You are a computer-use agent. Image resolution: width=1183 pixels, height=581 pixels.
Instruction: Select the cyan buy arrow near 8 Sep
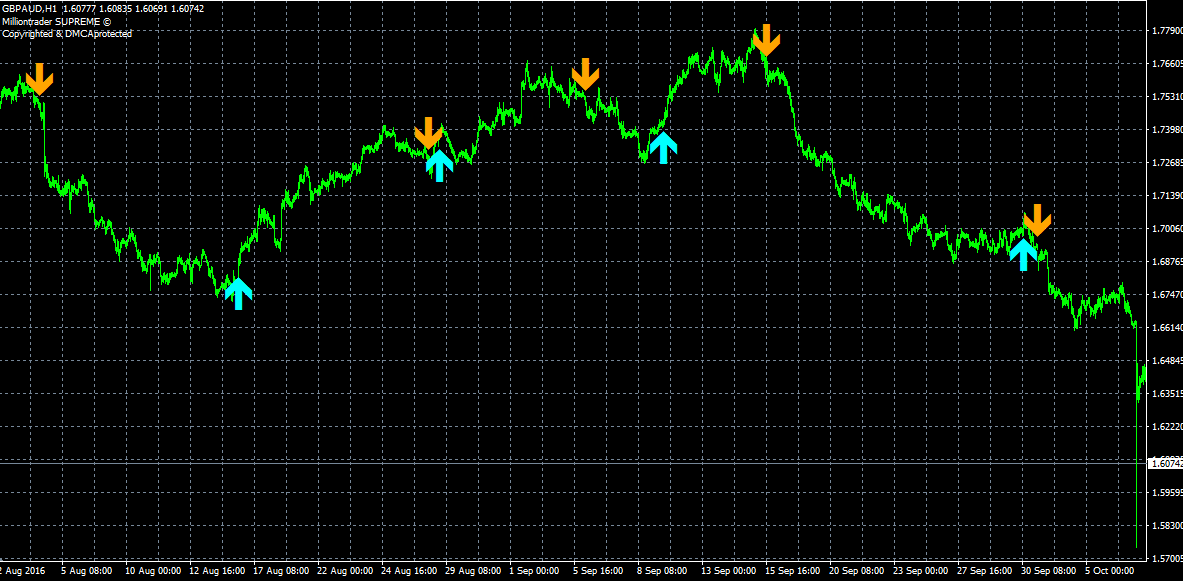[663, 147]
